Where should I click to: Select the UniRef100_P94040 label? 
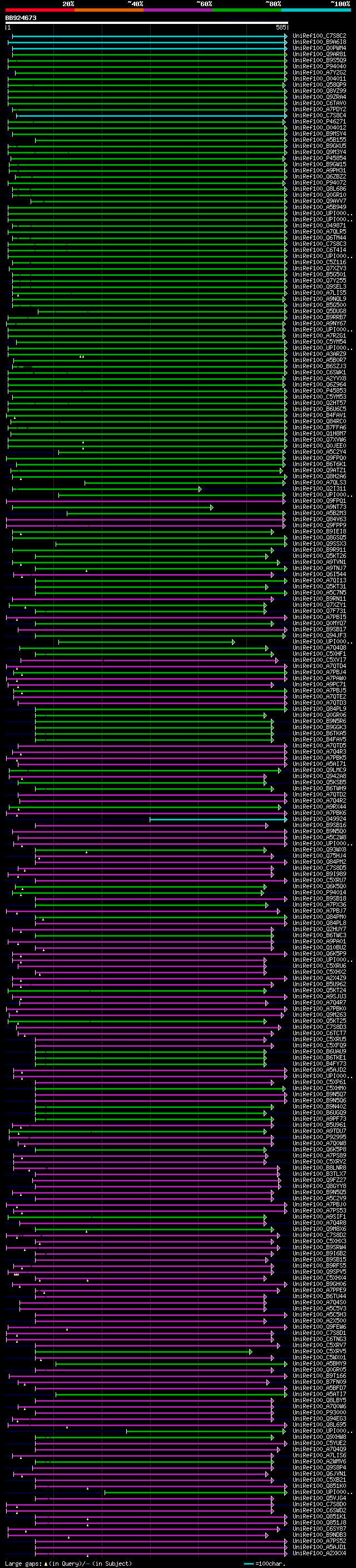point(319,66)
